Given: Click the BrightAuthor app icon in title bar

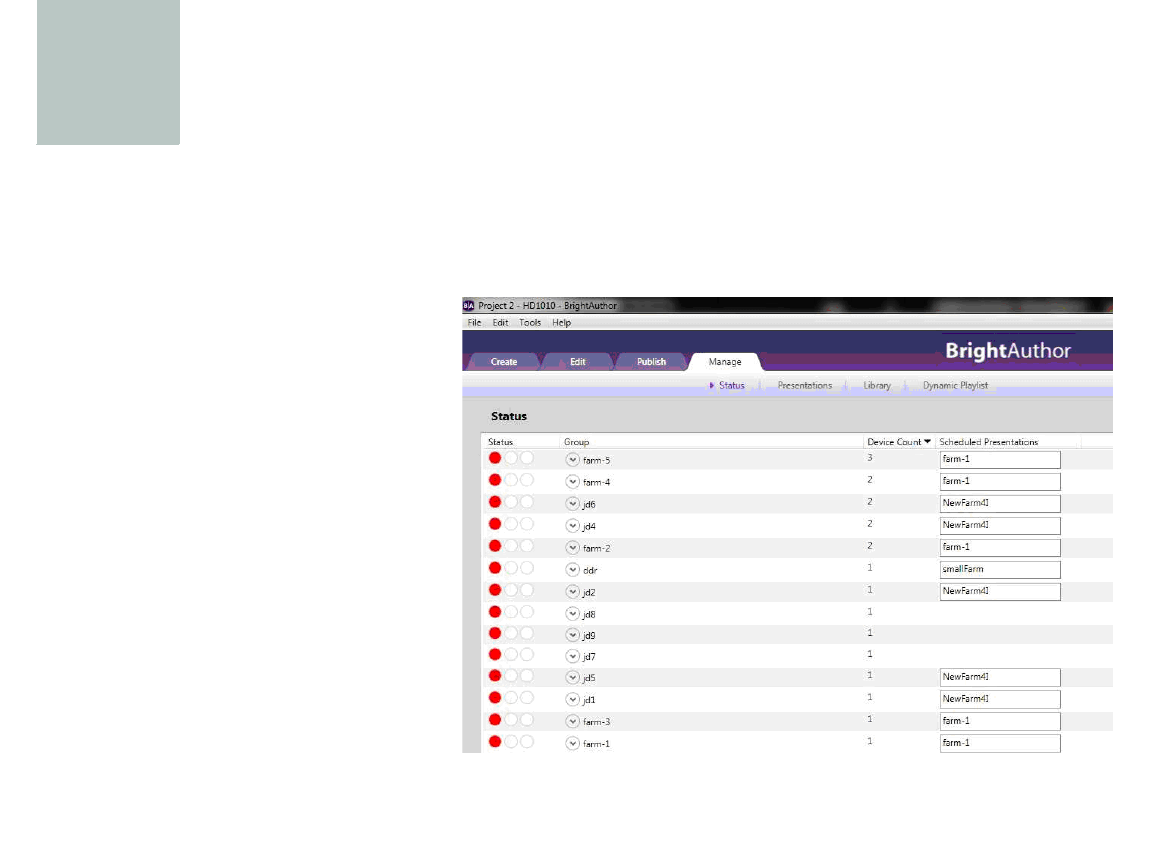Looking at the screenshot, I should tap(468, 306).
